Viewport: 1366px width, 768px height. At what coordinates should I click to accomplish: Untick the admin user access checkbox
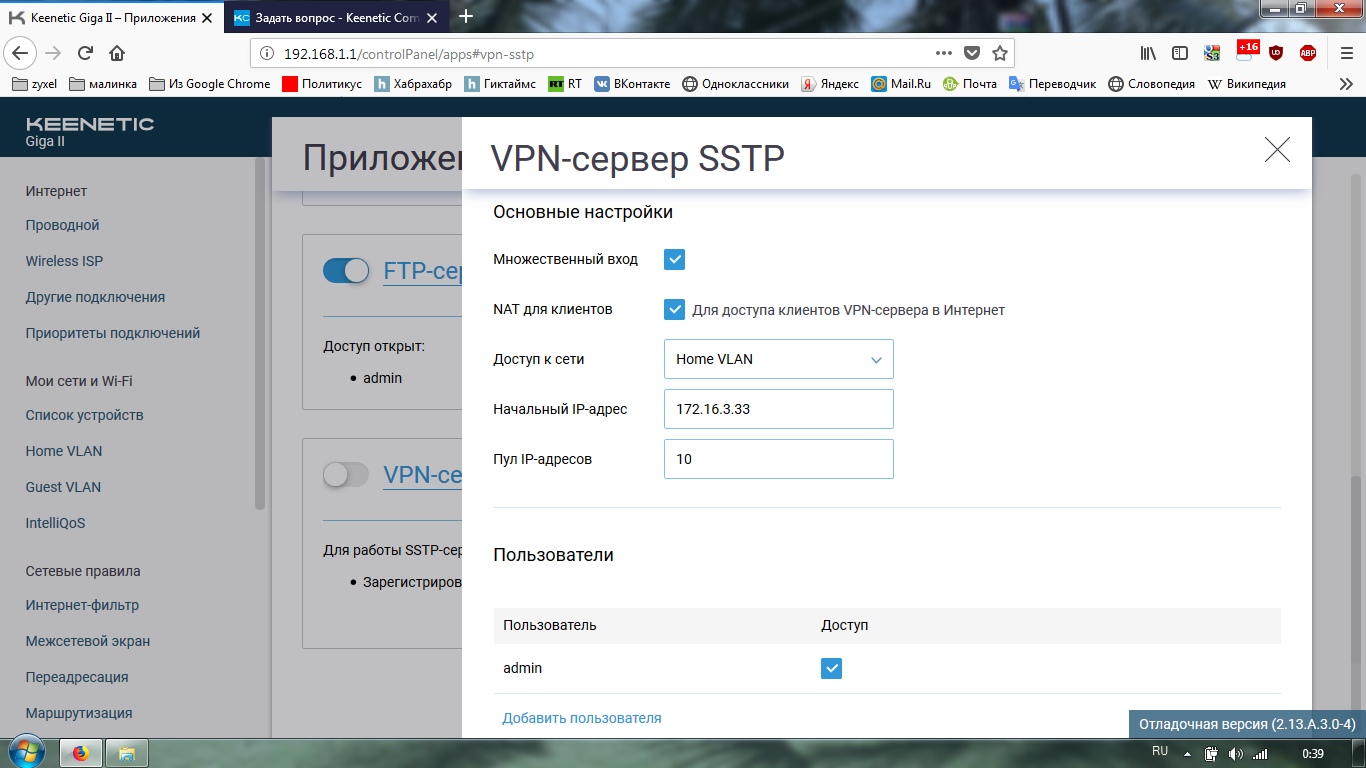coord(831,668)
